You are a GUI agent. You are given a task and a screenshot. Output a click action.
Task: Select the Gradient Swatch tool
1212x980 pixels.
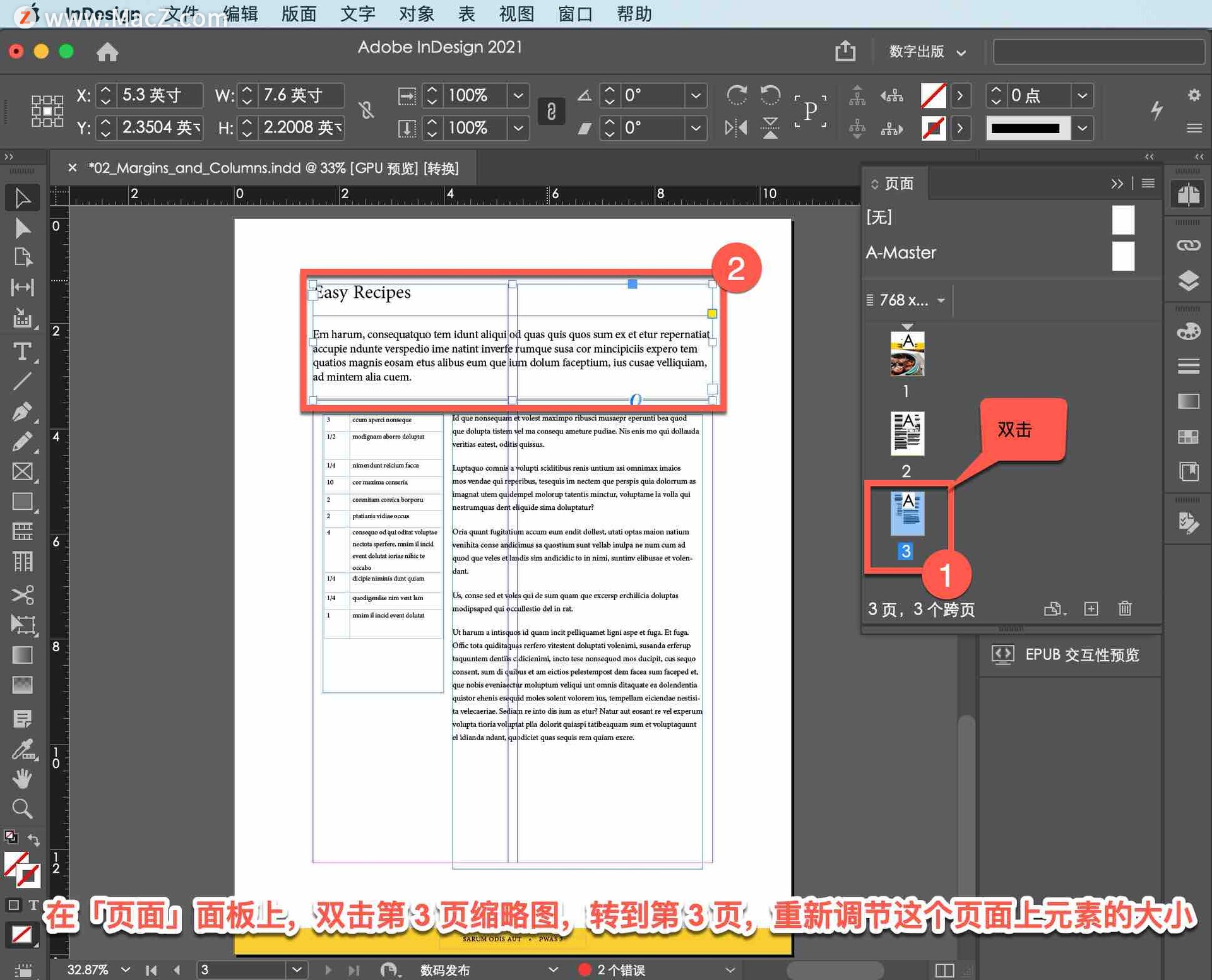pyautogui.click(x=22, y=655)
